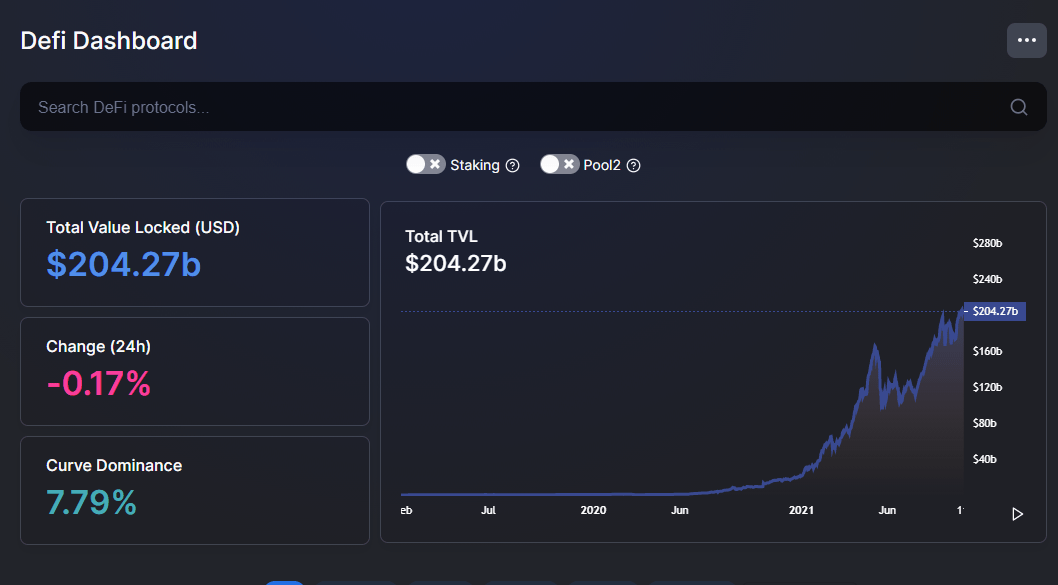
Task: Click the magnifying glass search icon
Action: pyautogui.click(x=1018, y=107)
